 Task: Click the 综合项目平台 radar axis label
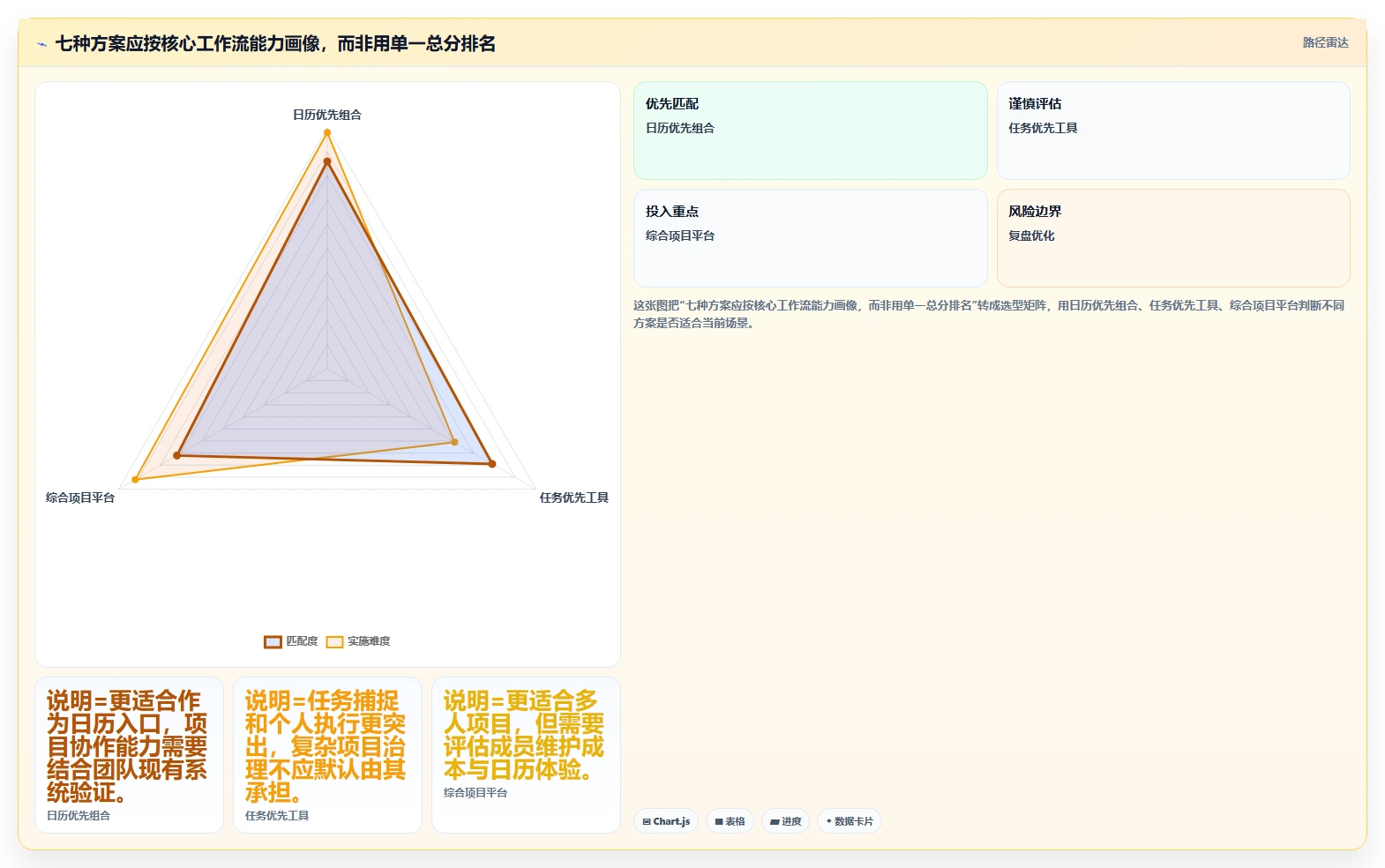[80, 498]
